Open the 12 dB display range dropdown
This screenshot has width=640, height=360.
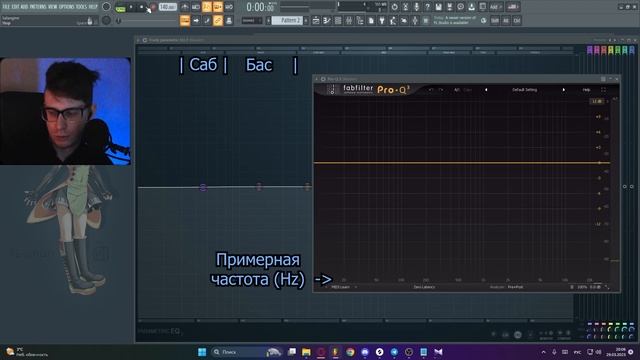[597, 101]
